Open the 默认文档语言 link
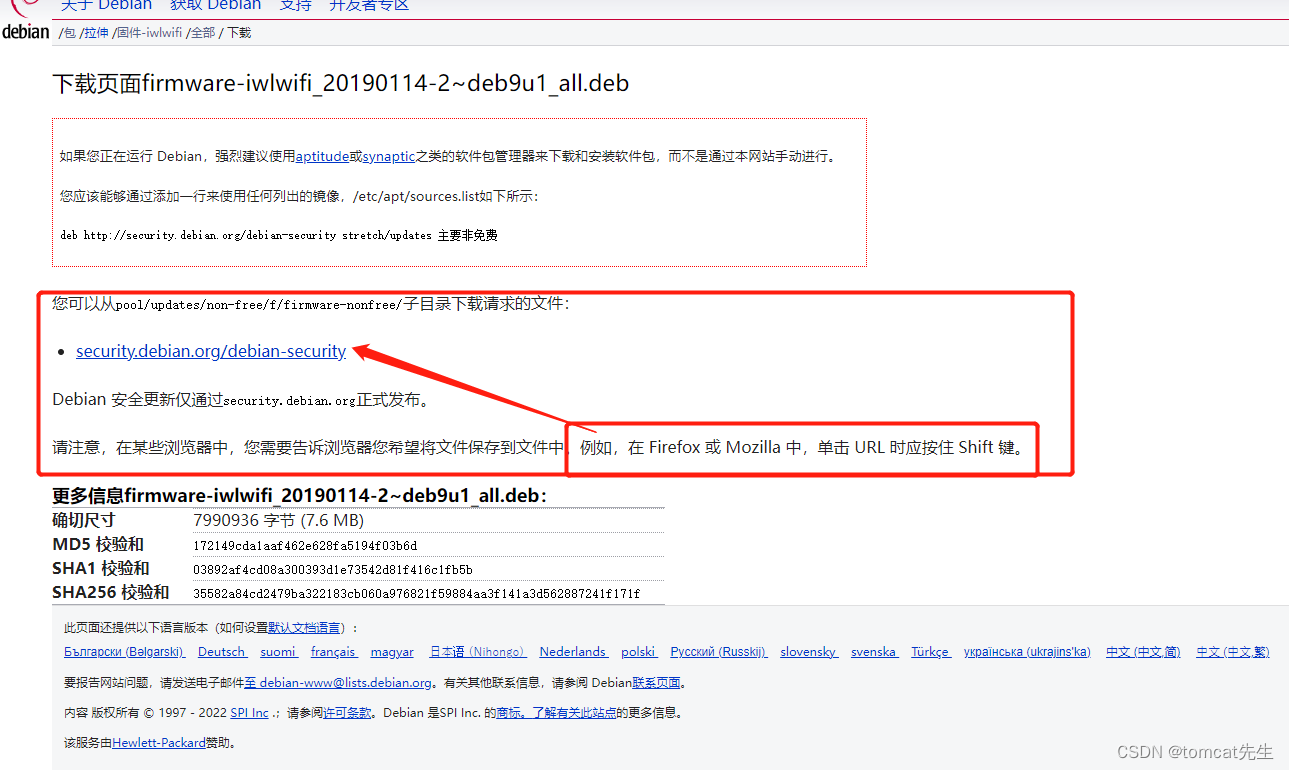This screenshot has height=770, width=1289. pos(304,628)
